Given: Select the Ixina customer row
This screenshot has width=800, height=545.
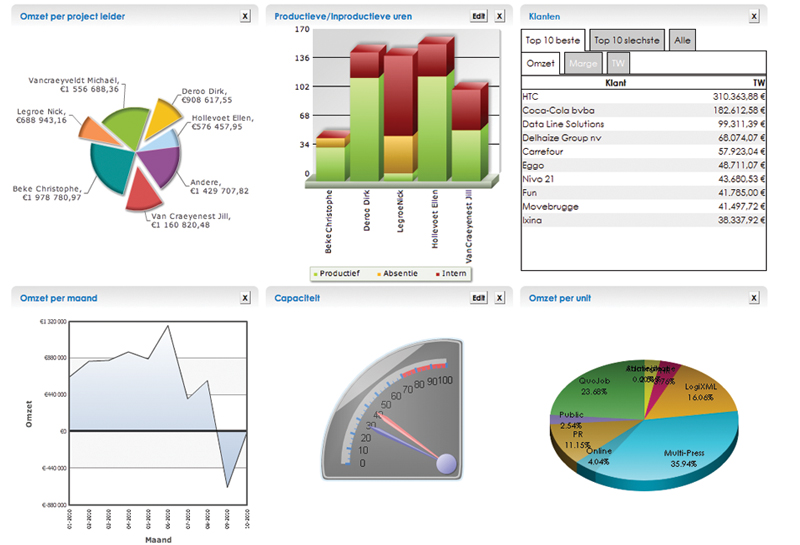Looking at the screenshot, I should [643, 220].
